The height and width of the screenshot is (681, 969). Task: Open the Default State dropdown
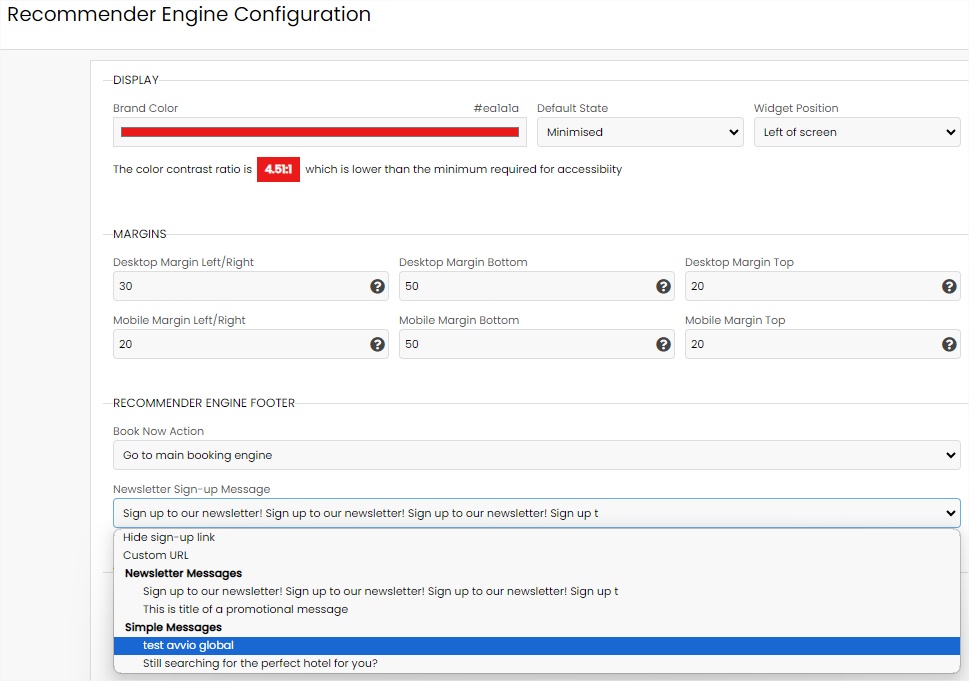point(640,132)
